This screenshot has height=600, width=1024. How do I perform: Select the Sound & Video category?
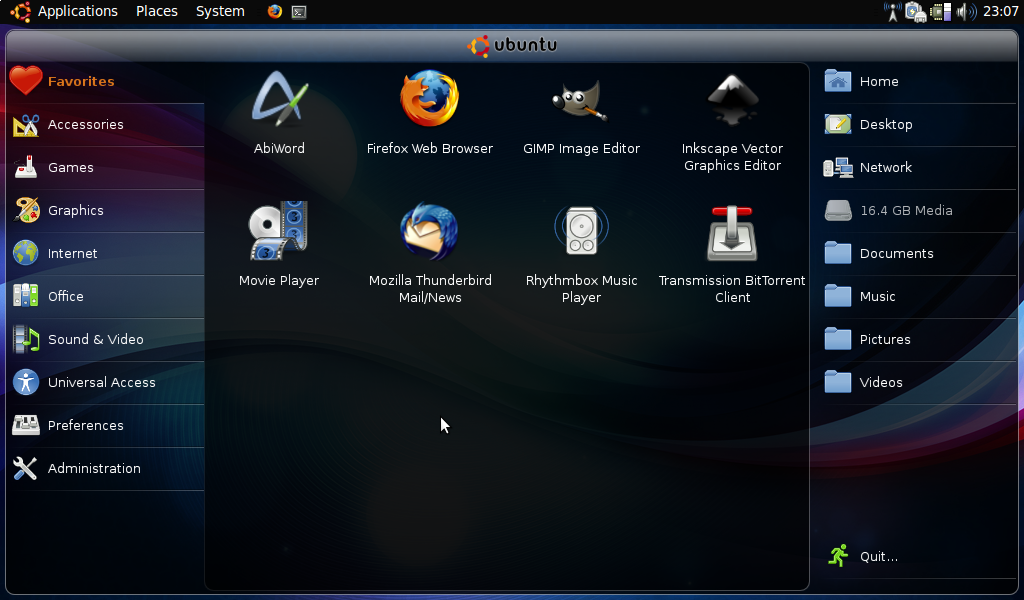pos(106,339)
